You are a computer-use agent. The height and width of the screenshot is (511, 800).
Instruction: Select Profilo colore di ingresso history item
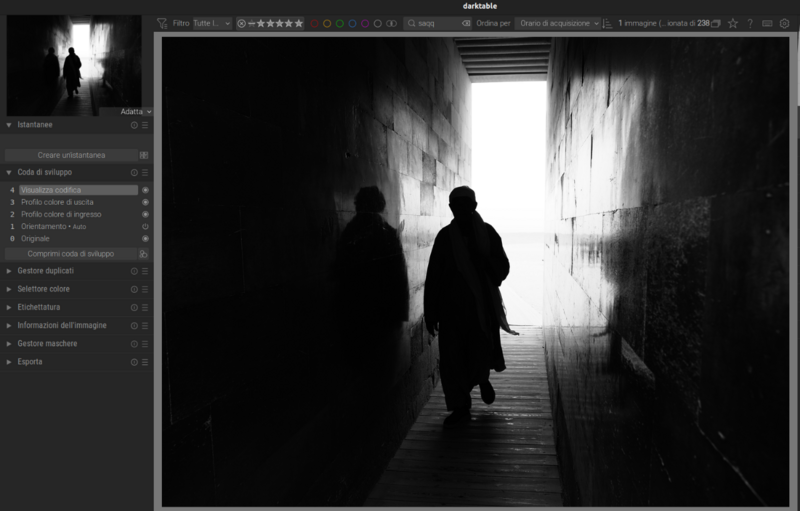(x=61, y=214)
